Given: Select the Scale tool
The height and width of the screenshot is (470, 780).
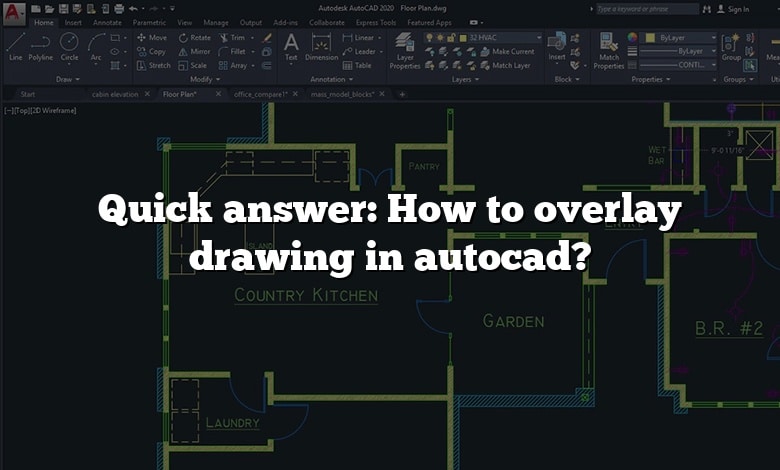Looking at the screenshot, I should pos(193,66).
